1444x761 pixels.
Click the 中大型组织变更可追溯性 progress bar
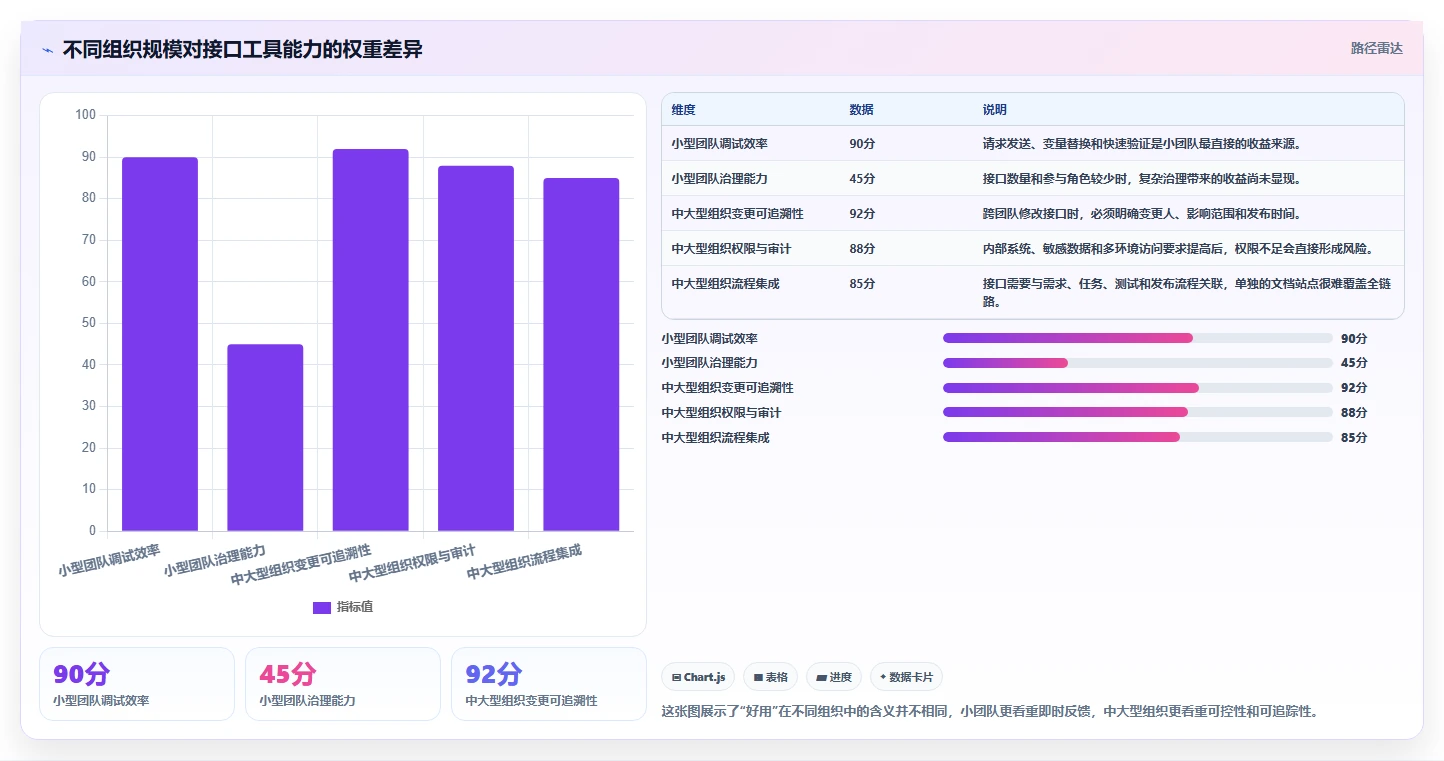click(x=1138, y=387)
